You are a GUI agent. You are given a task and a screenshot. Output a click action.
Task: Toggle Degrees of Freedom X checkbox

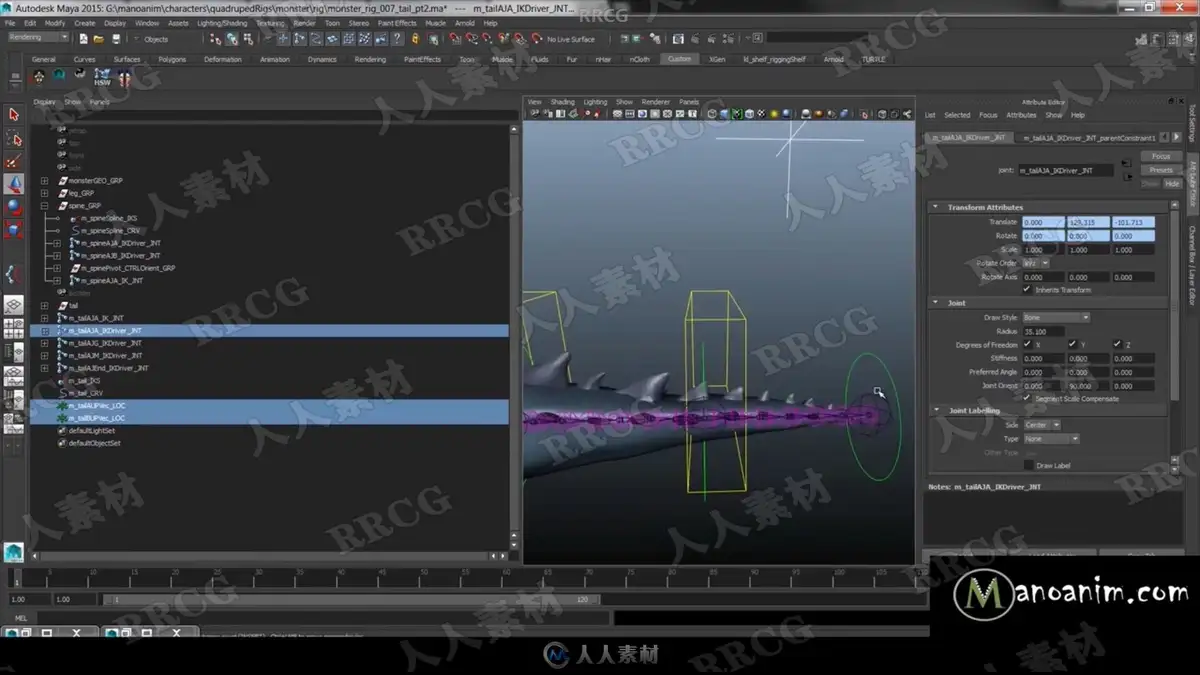[x=1026, y=345]
